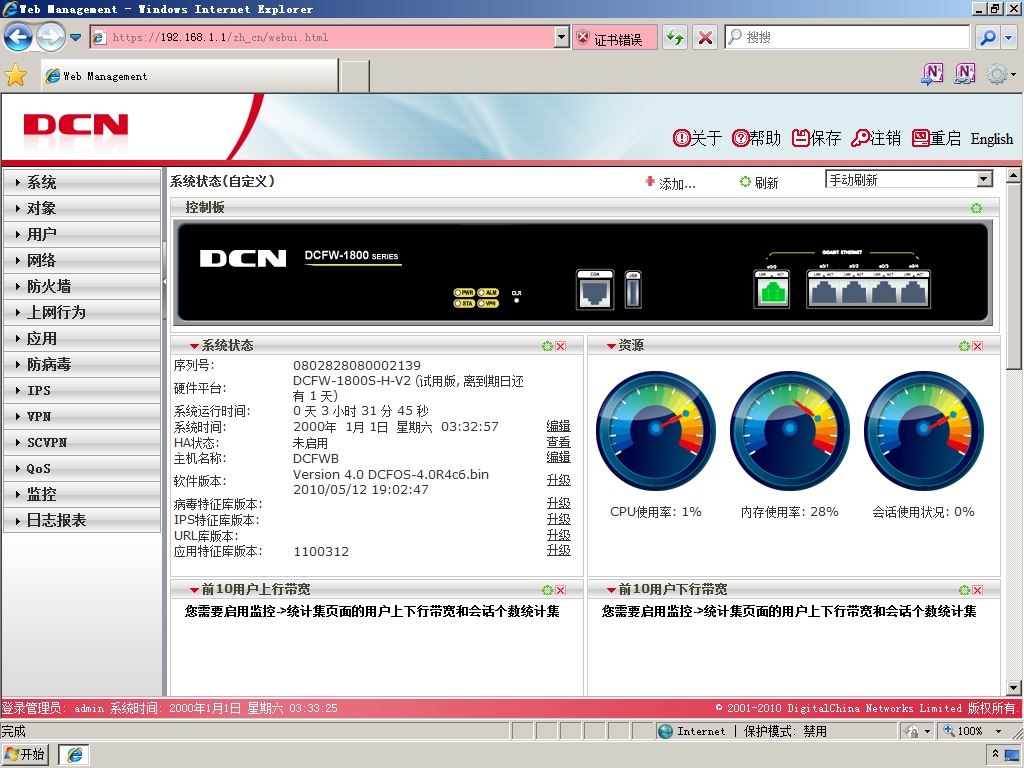This screenshot has width=1024, height=768.
Task: Click inside the 搜搜 search box
Action: 846,37
